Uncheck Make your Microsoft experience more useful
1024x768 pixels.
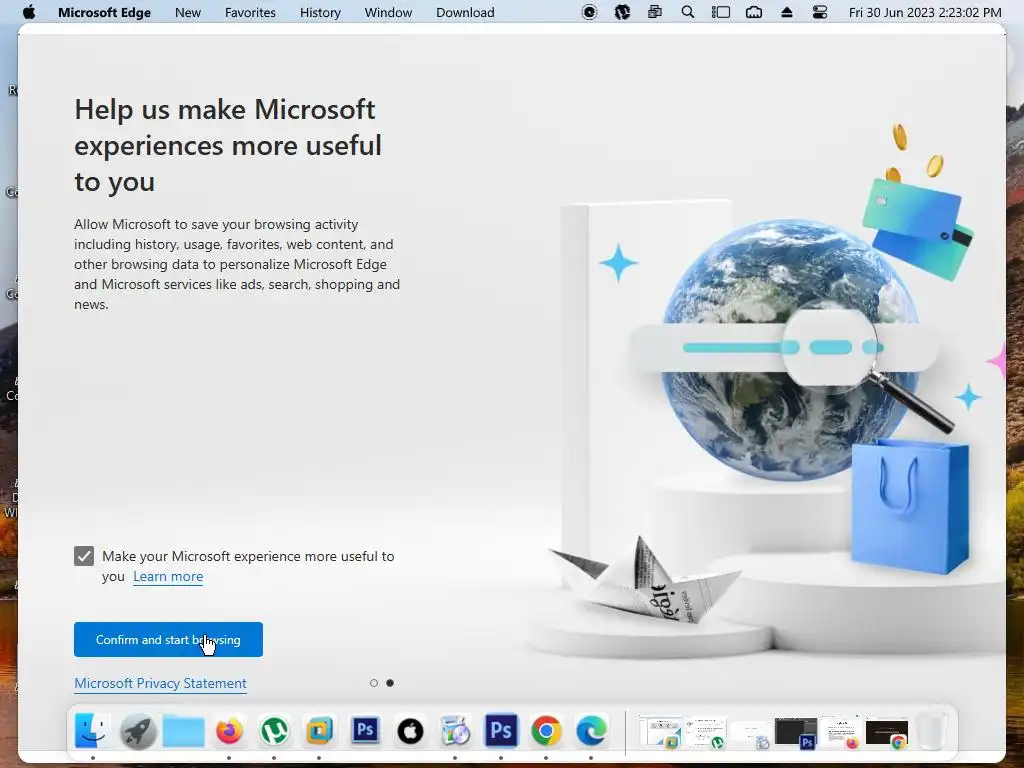[x=84, y=556]
